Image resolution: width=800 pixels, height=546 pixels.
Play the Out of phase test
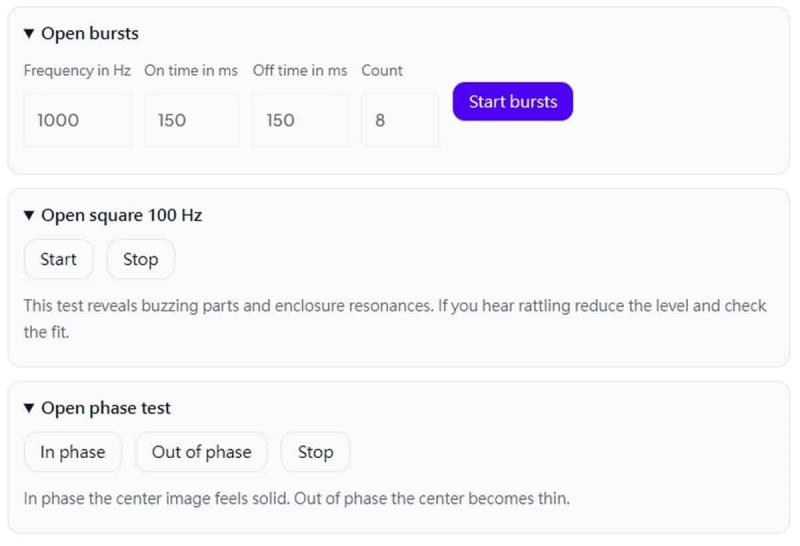click(x=201, y=452)
